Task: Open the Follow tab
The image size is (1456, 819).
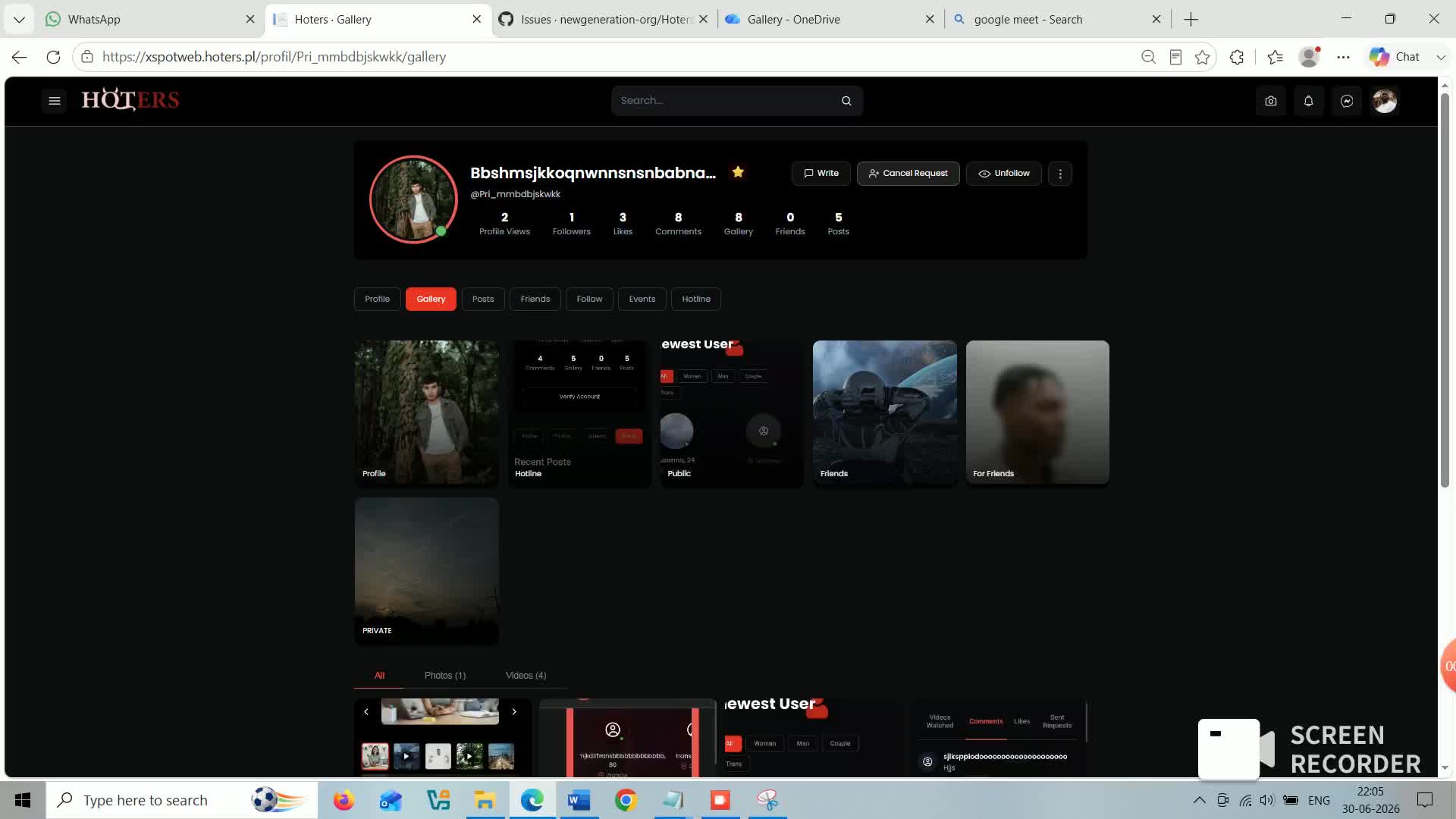Action: (589, 299)
